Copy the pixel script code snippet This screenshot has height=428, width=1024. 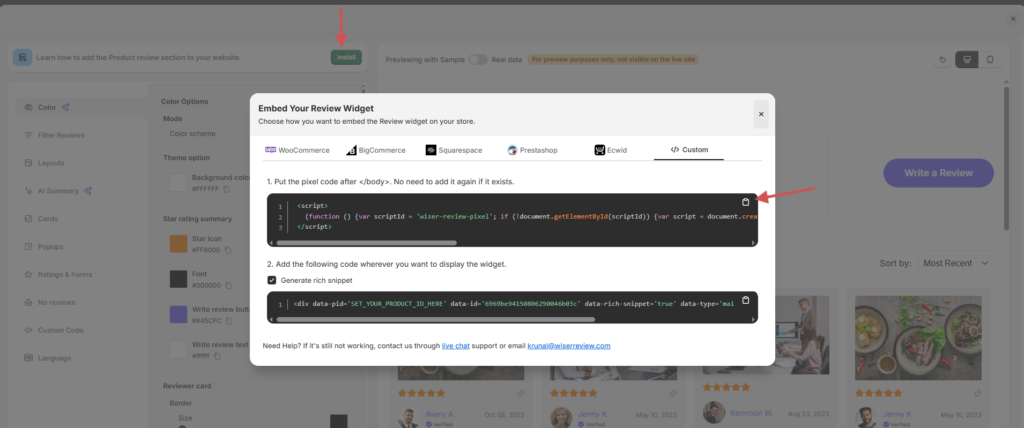point(745,202)
